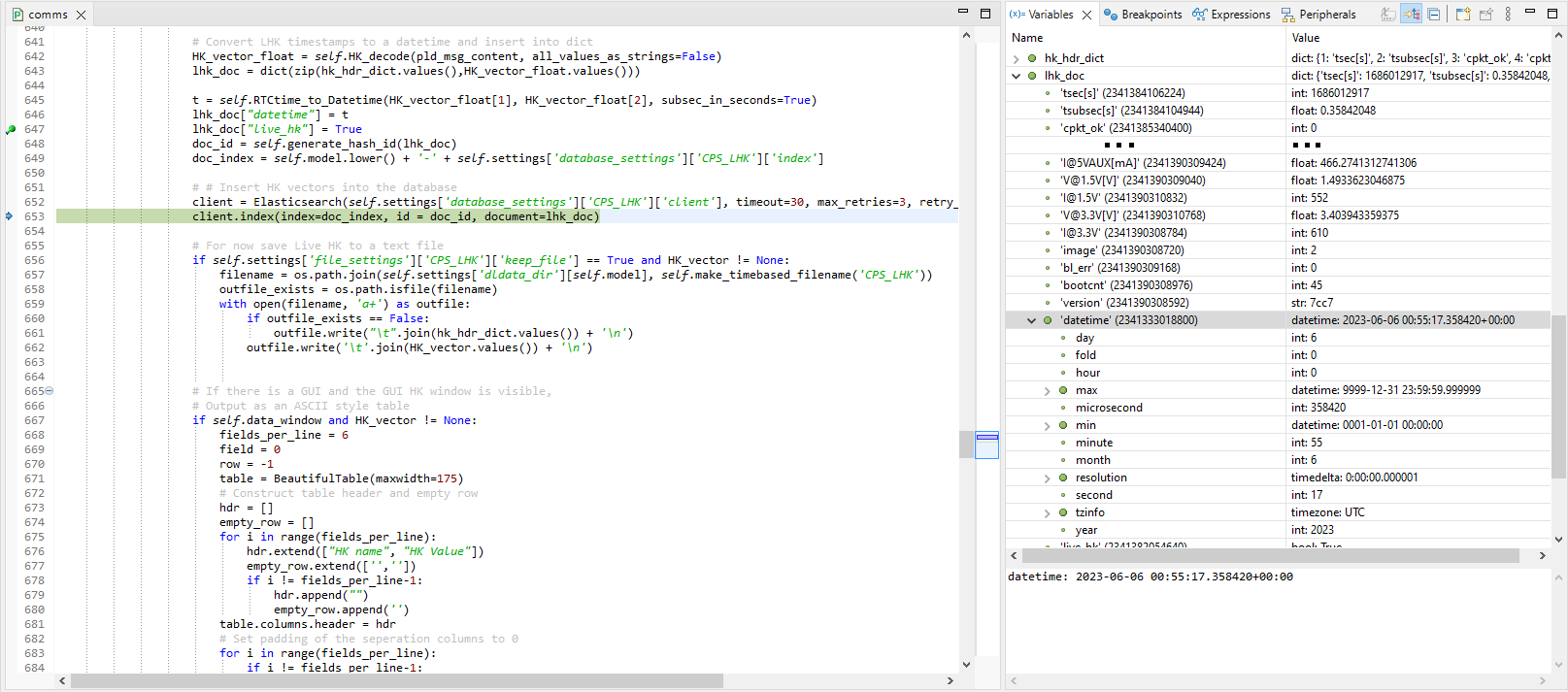1568x692 pixels.
Task: Open the Variables View Menu
Action: pyautogui.click(x=1508, y=14)
